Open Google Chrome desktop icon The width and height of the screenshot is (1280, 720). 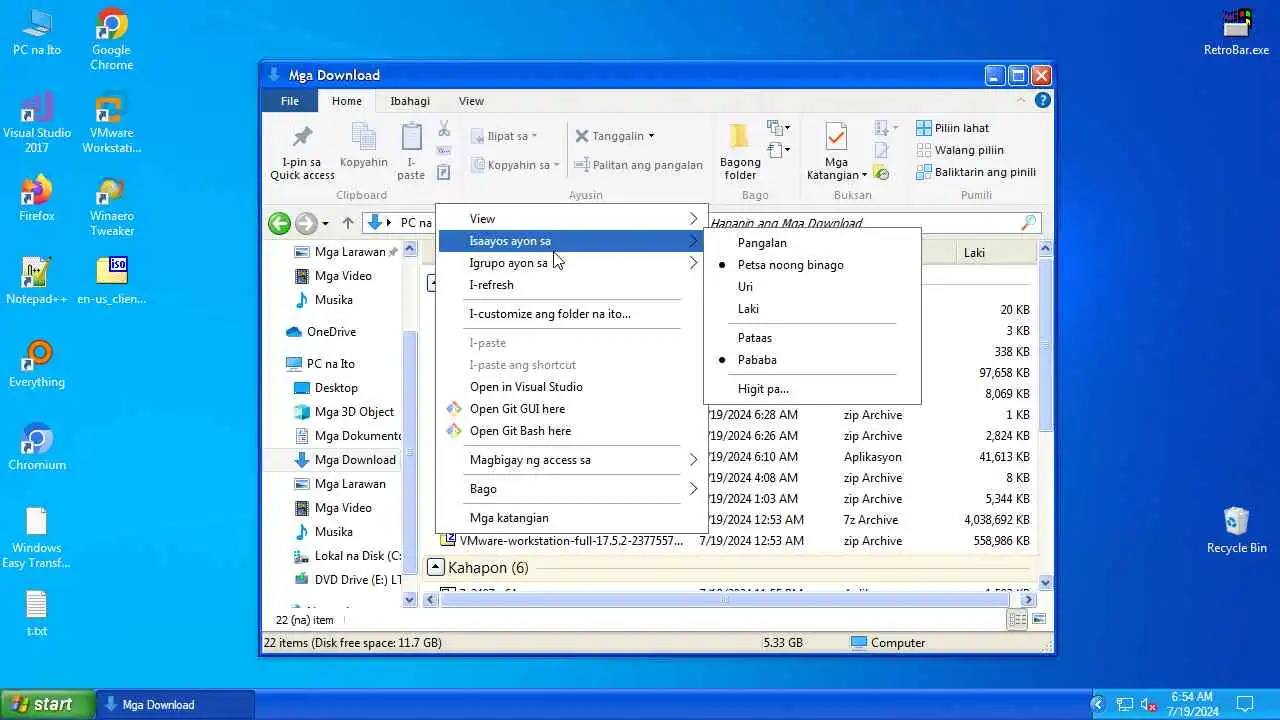pyautogui.click(x=111, y=40)
